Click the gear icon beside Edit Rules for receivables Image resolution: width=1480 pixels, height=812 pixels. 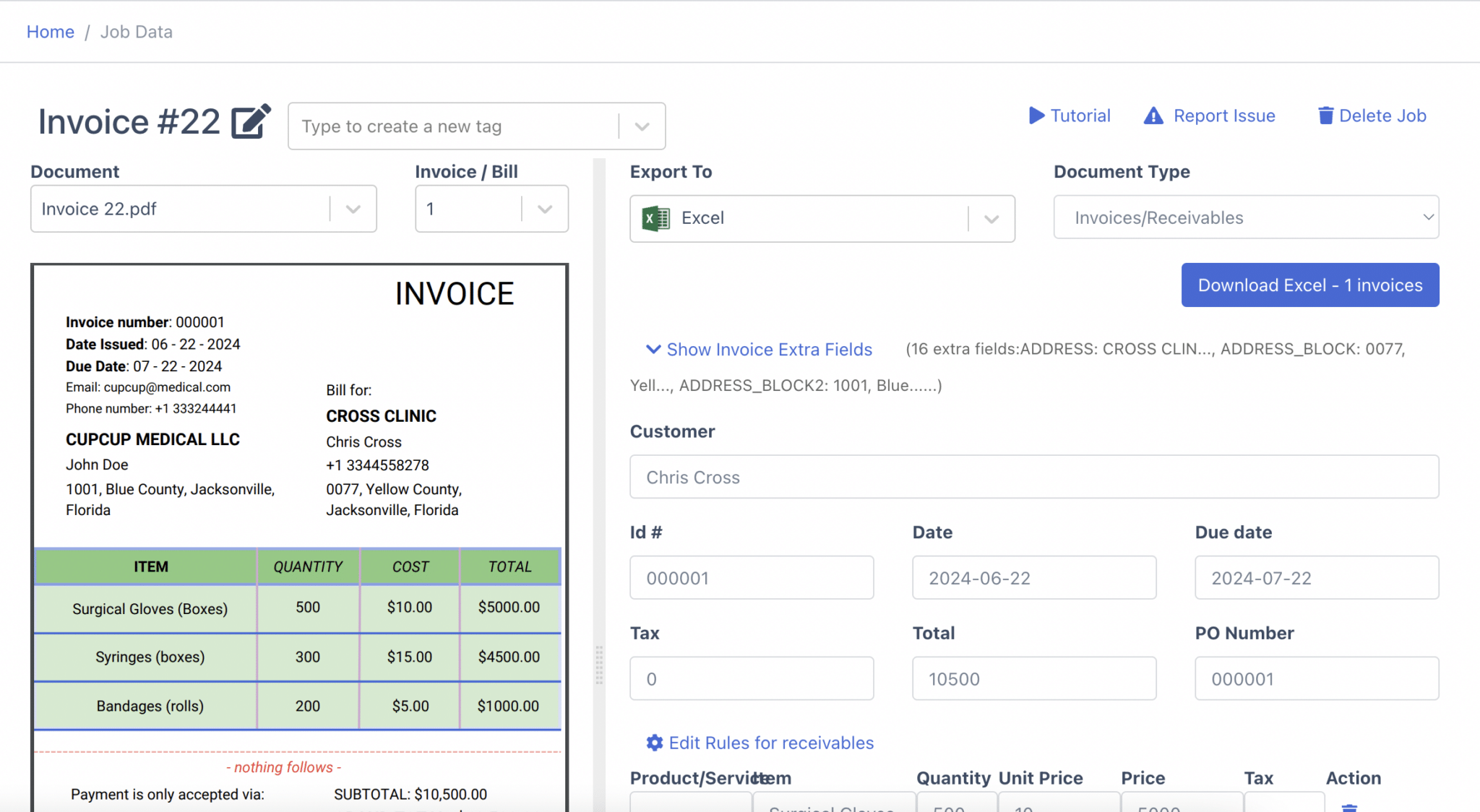click(653, 743)
